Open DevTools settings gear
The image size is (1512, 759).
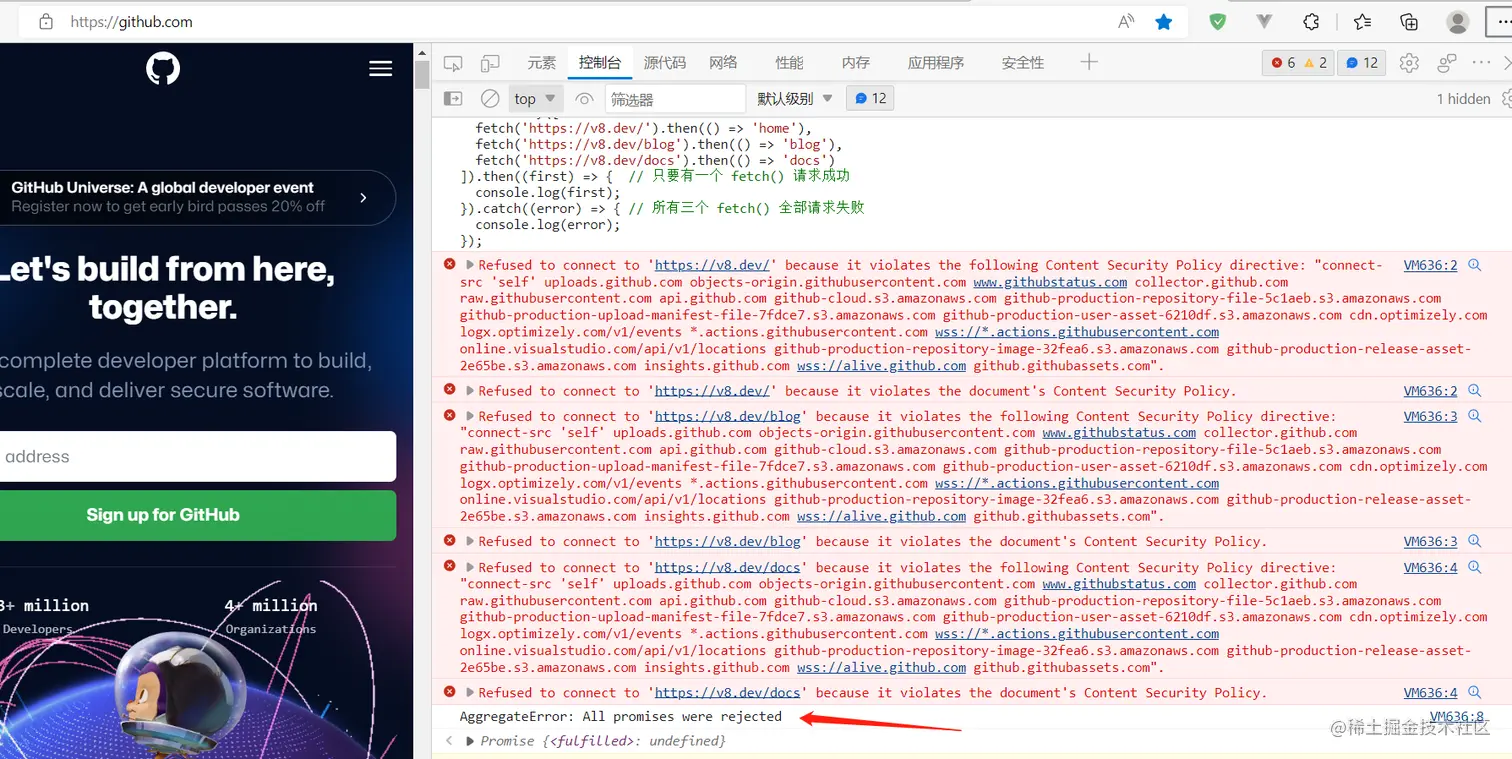[x=1409, y=63]
